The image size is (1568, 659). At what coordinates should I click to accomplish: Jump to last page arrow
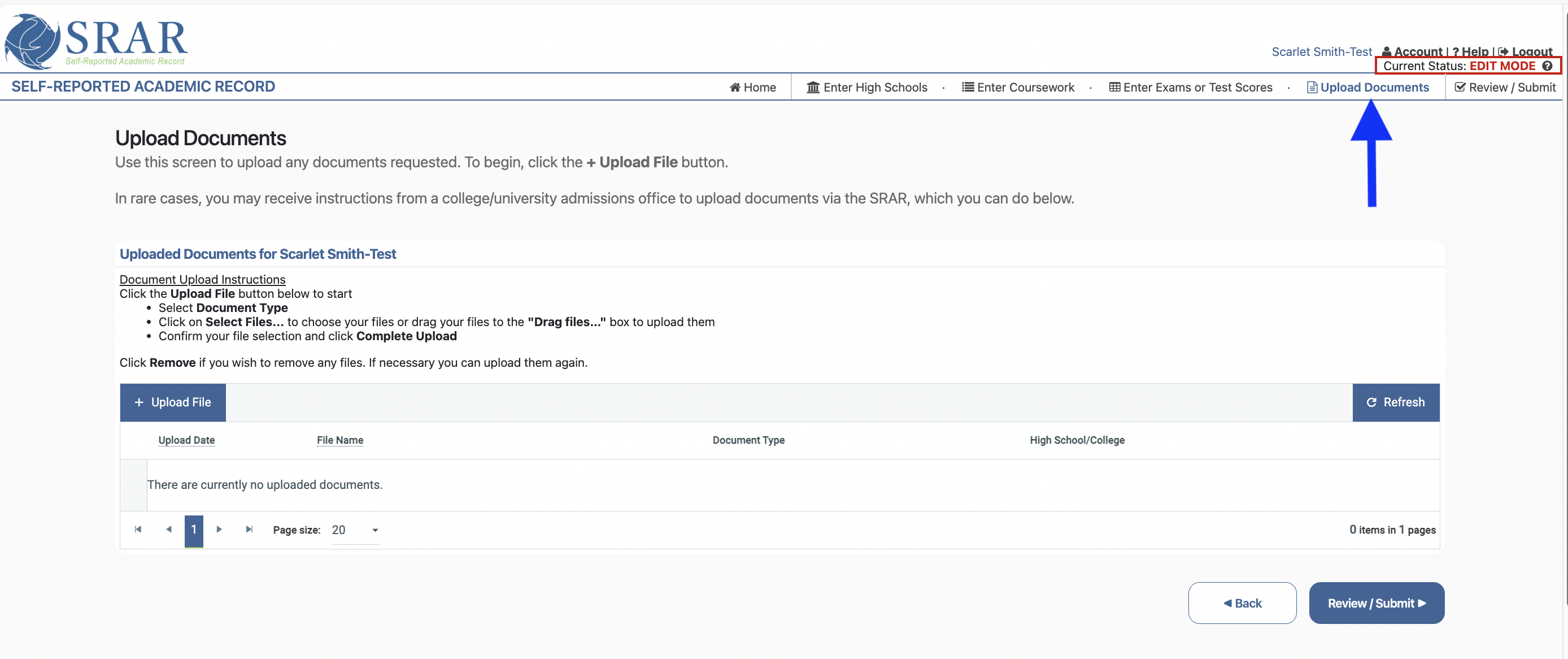249,529
